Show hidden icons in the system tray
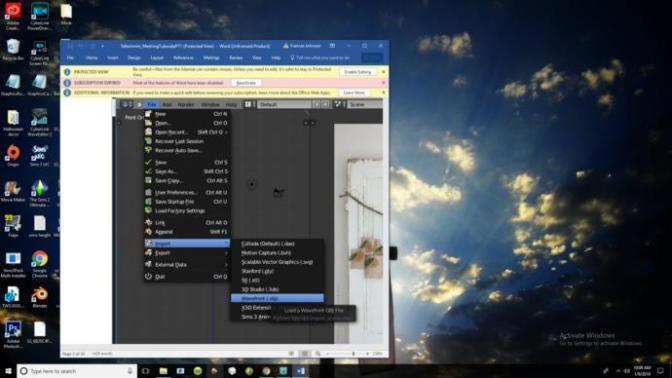The image size is (672, 378). (618, 371)
